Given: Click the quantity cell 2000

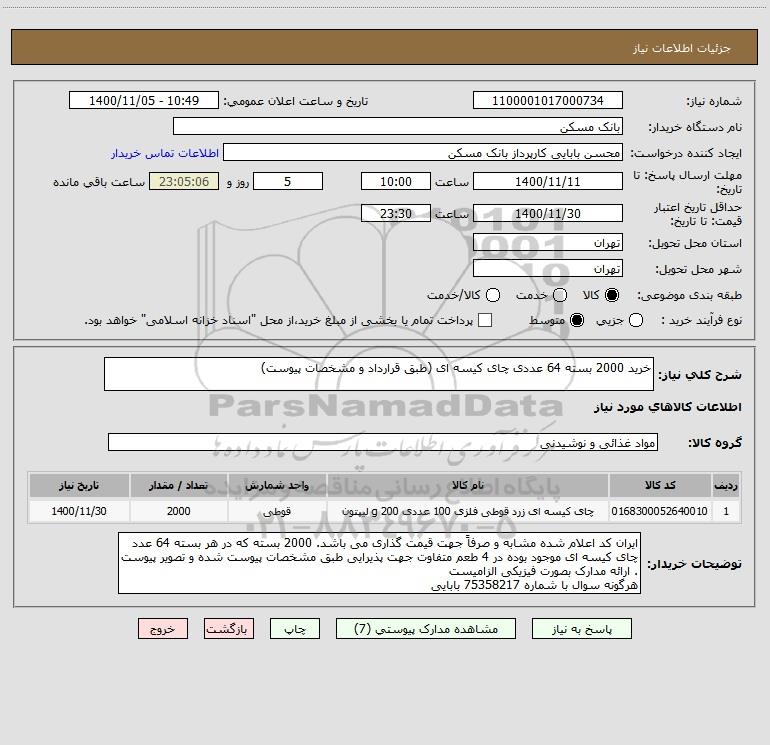Looking at the screenshot, I should pos(178,511).
